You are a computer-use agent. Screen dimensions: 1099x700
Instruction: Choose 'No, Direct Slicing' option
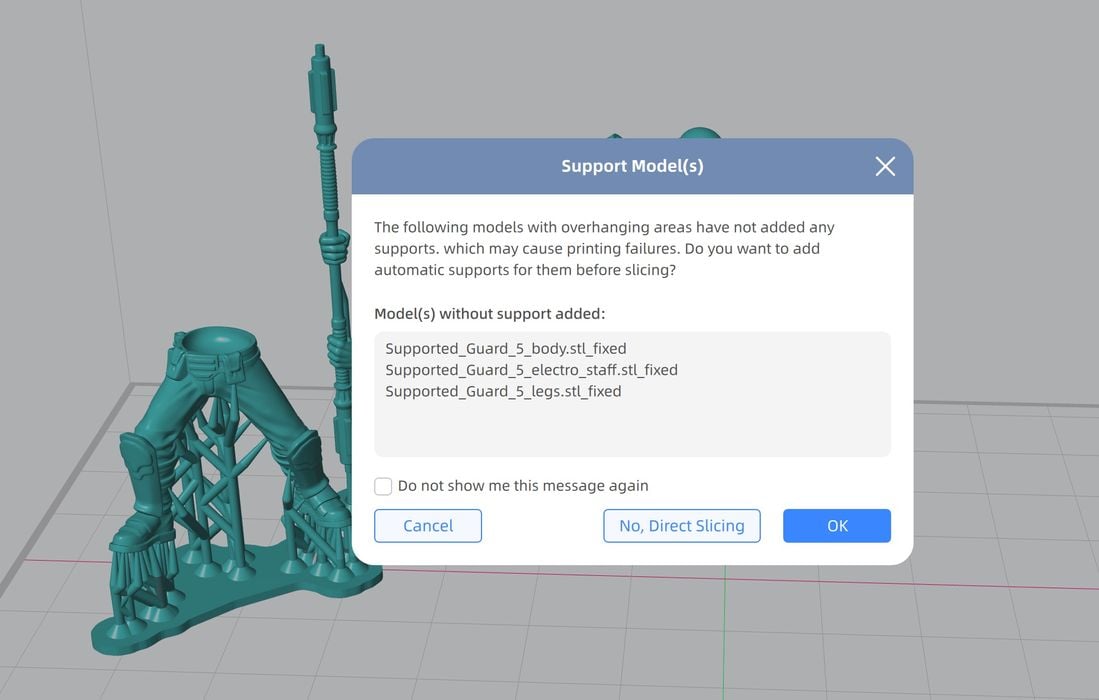coord(681,526)
